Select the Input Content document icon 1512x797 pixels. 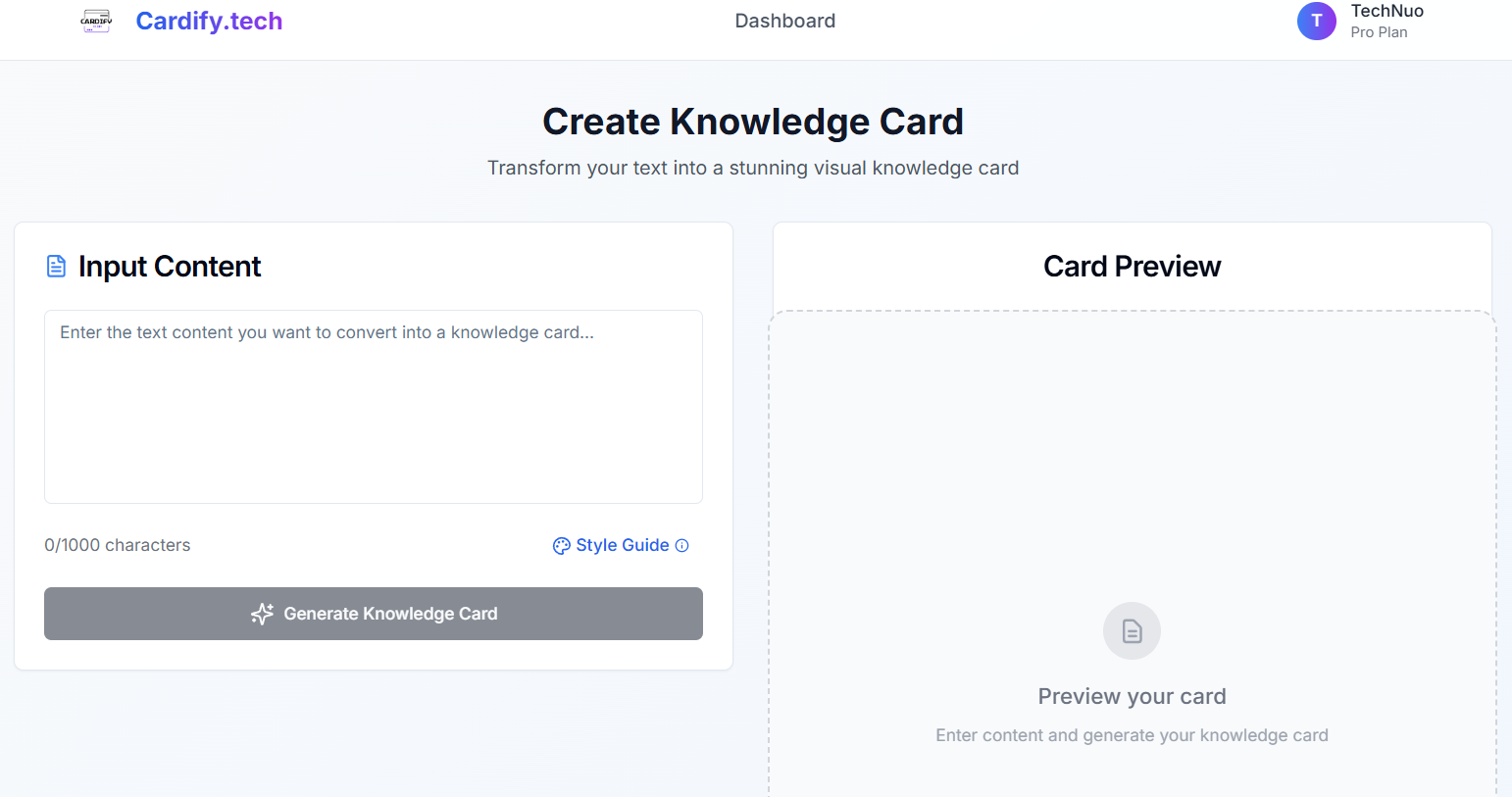point(56,265)
